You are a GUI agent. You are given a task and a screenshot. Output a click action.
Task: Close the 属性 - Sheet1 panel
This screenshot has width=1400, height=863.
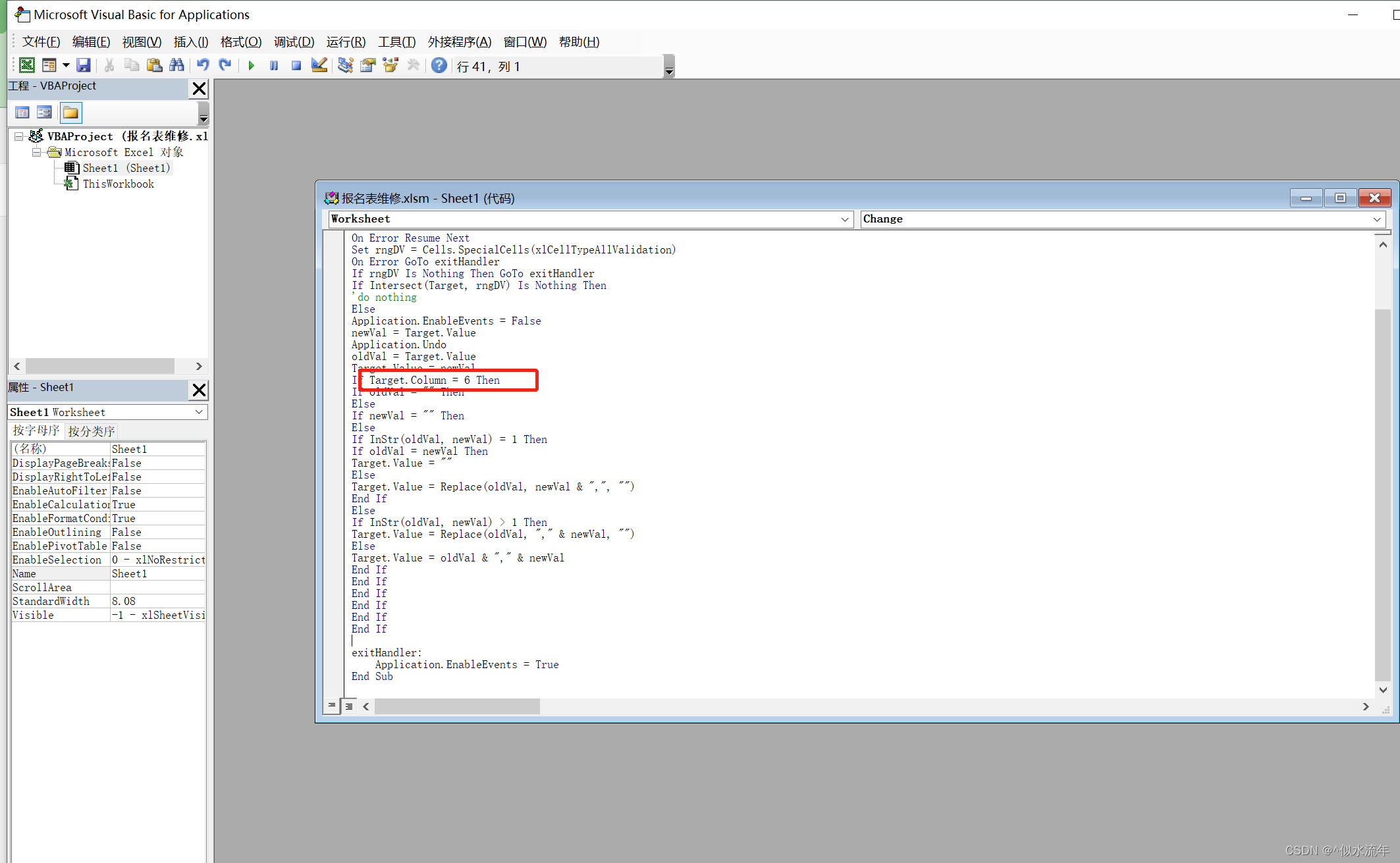pos(198,390)
